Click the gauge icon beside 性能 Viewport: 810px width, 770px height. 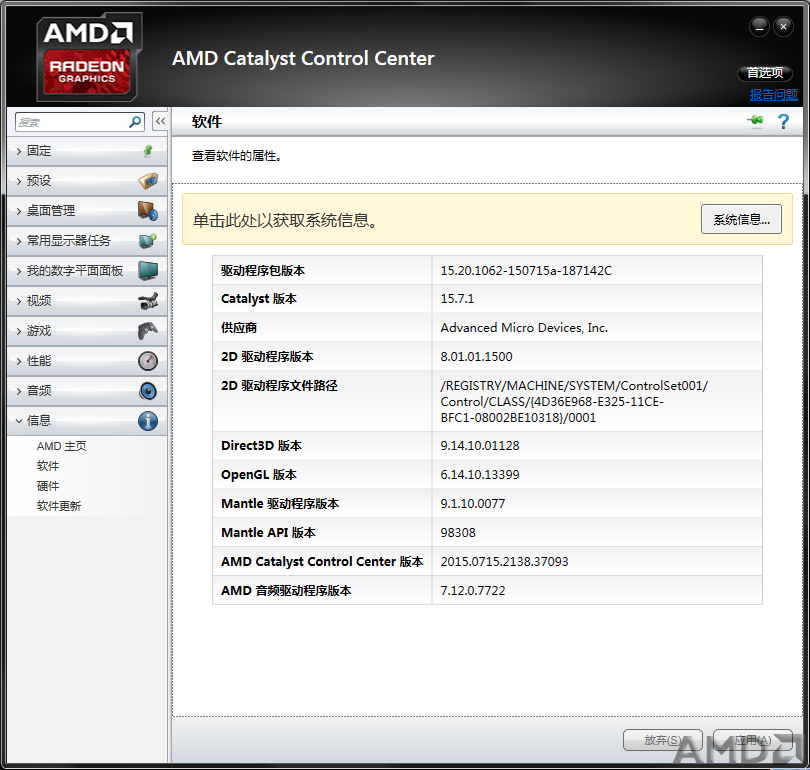tap(148, 360)
